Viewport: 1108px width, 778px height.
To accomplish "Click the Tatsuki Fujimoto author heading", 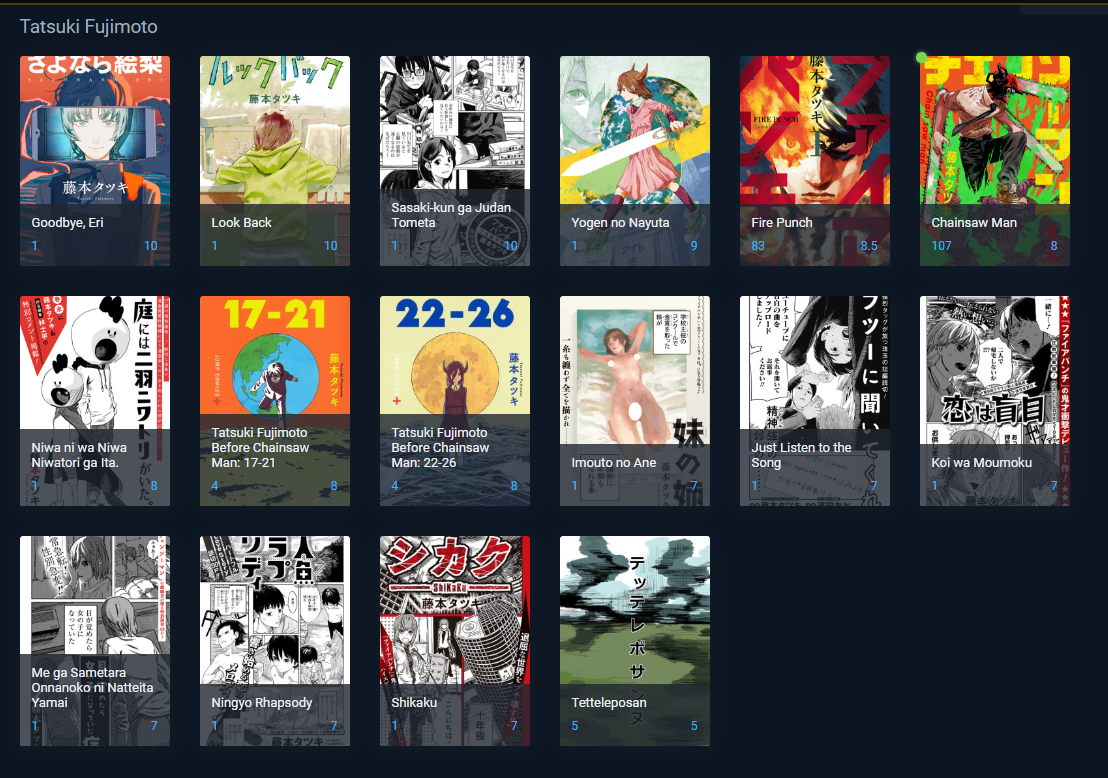I will pyautogui.click(x=89, y=27).
